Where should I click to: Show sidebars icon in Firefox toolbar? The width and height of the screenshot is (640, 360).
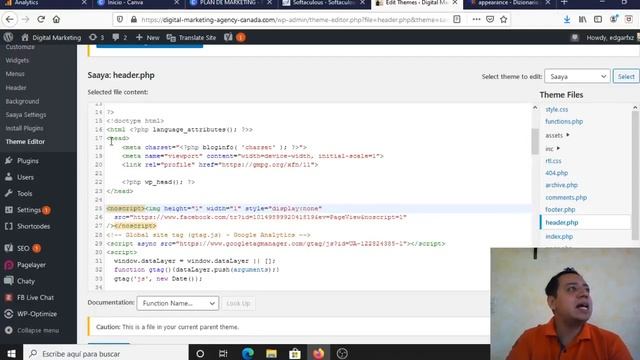click(x=598, y=19)
